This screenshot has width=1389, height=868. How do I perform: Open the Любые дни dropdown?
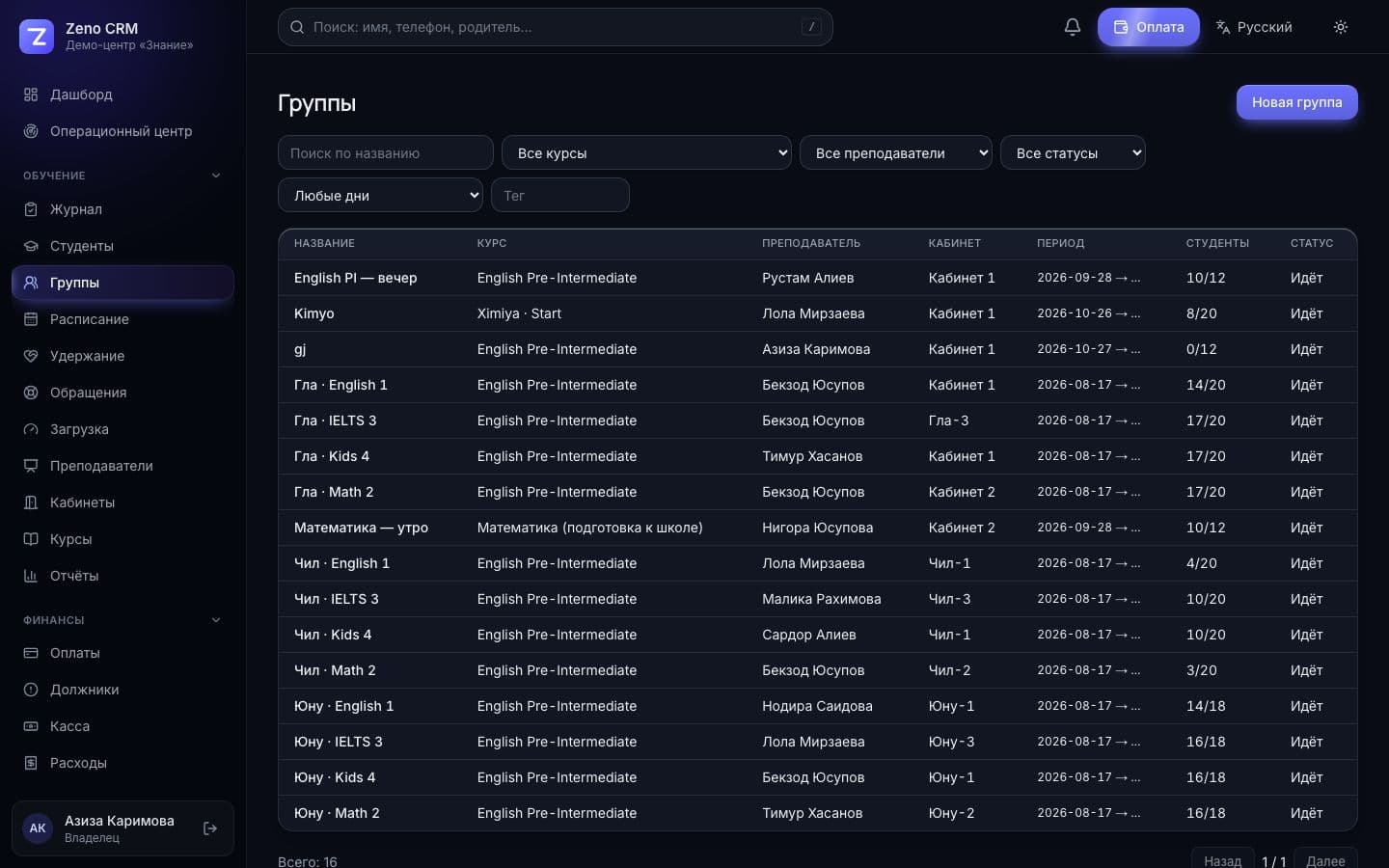(380, 195)
